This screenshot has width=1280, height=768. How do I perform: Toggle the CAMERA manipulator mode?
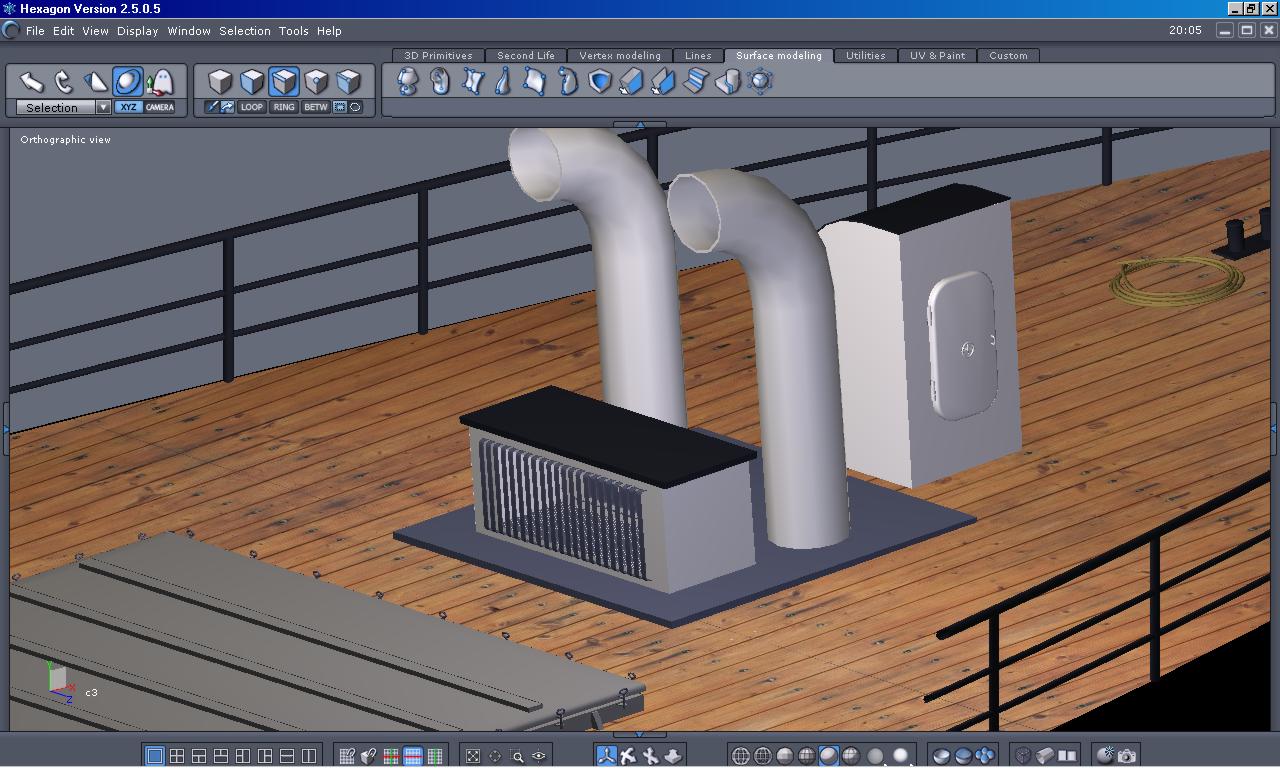159,107
